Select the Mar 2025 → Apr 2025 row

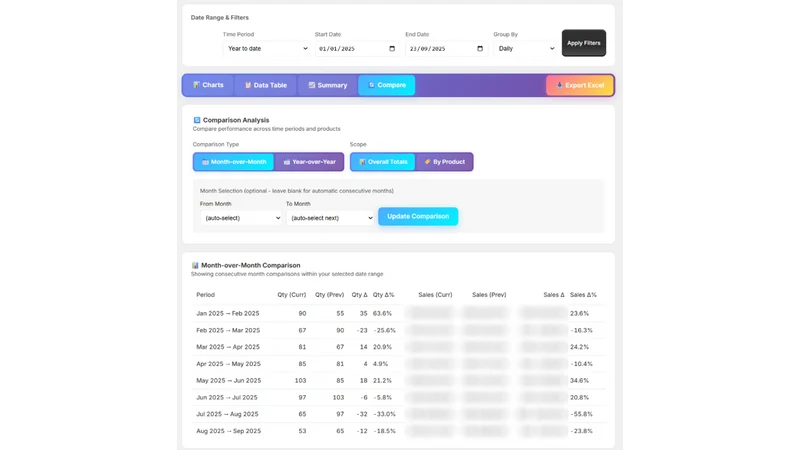click(399, 347)
